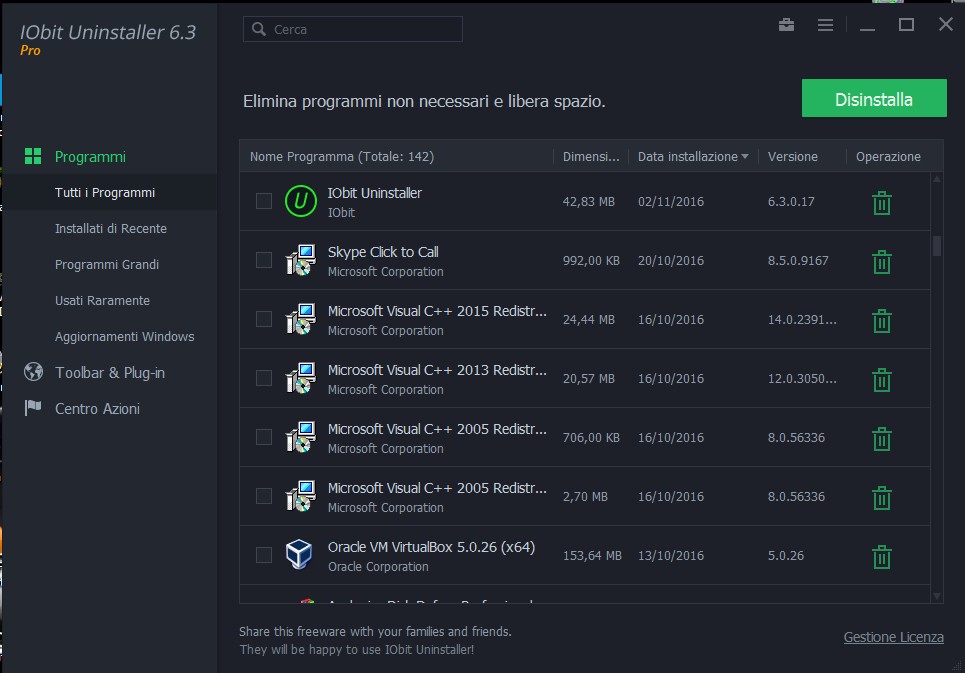Screen dimensions: 965x673
Task: Click the program list scrollbar thumb
Action: (937, 245)
